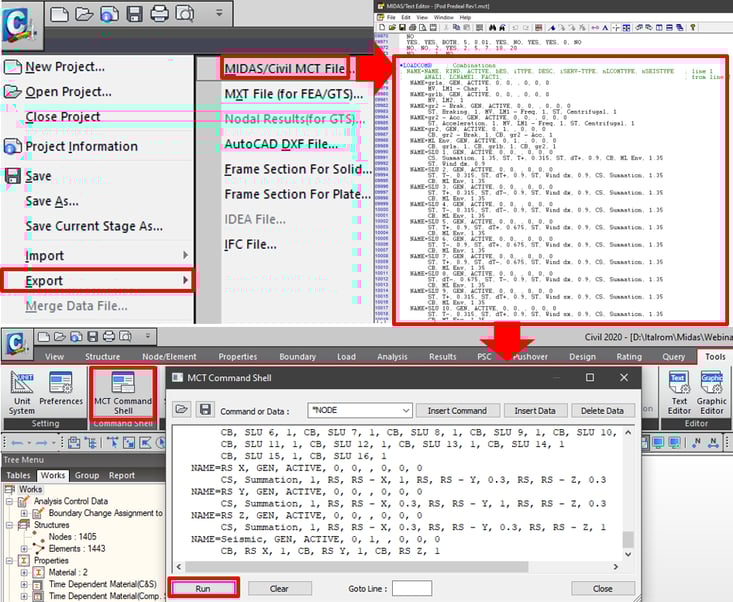Open File menu in Text Editor window
The height and width of the screenshot is (602, 733).
tap(391, 17)
